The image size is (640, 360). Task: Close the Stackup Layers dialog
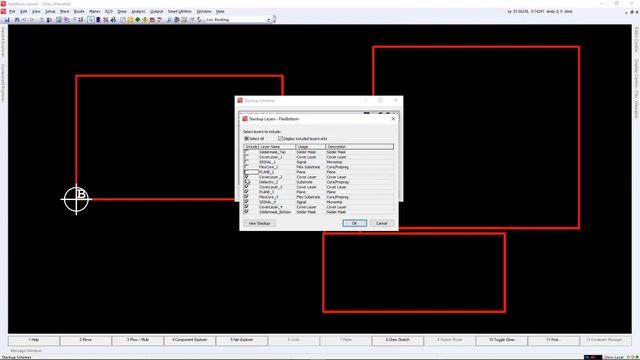click(x=393, y=119)
